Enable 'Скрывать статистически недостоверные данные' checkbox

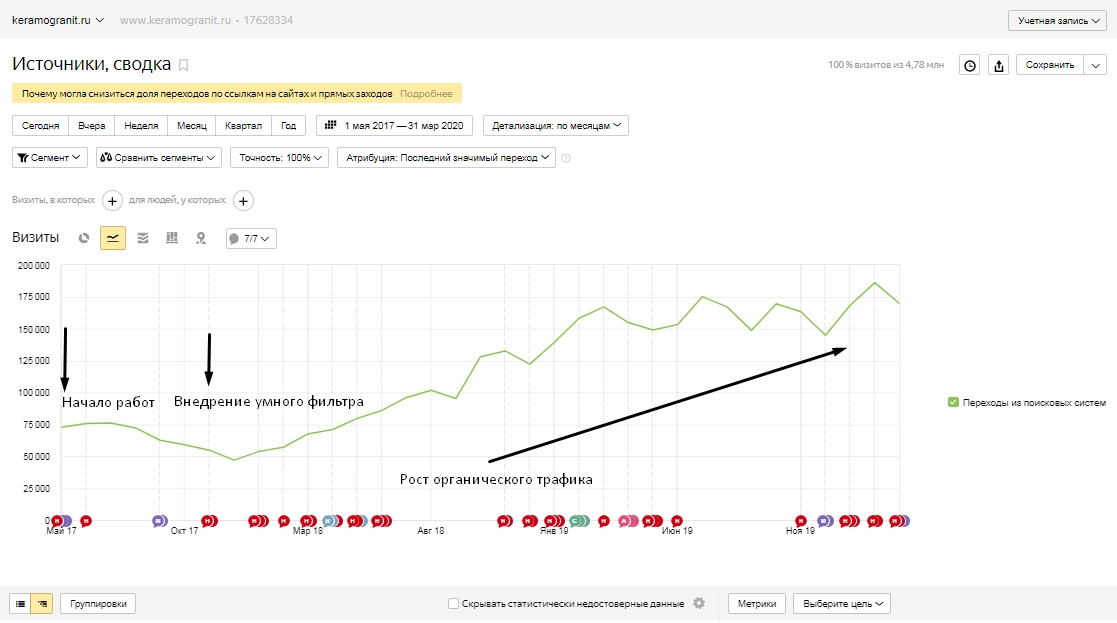pyautogui.click(x=453, y=604)
